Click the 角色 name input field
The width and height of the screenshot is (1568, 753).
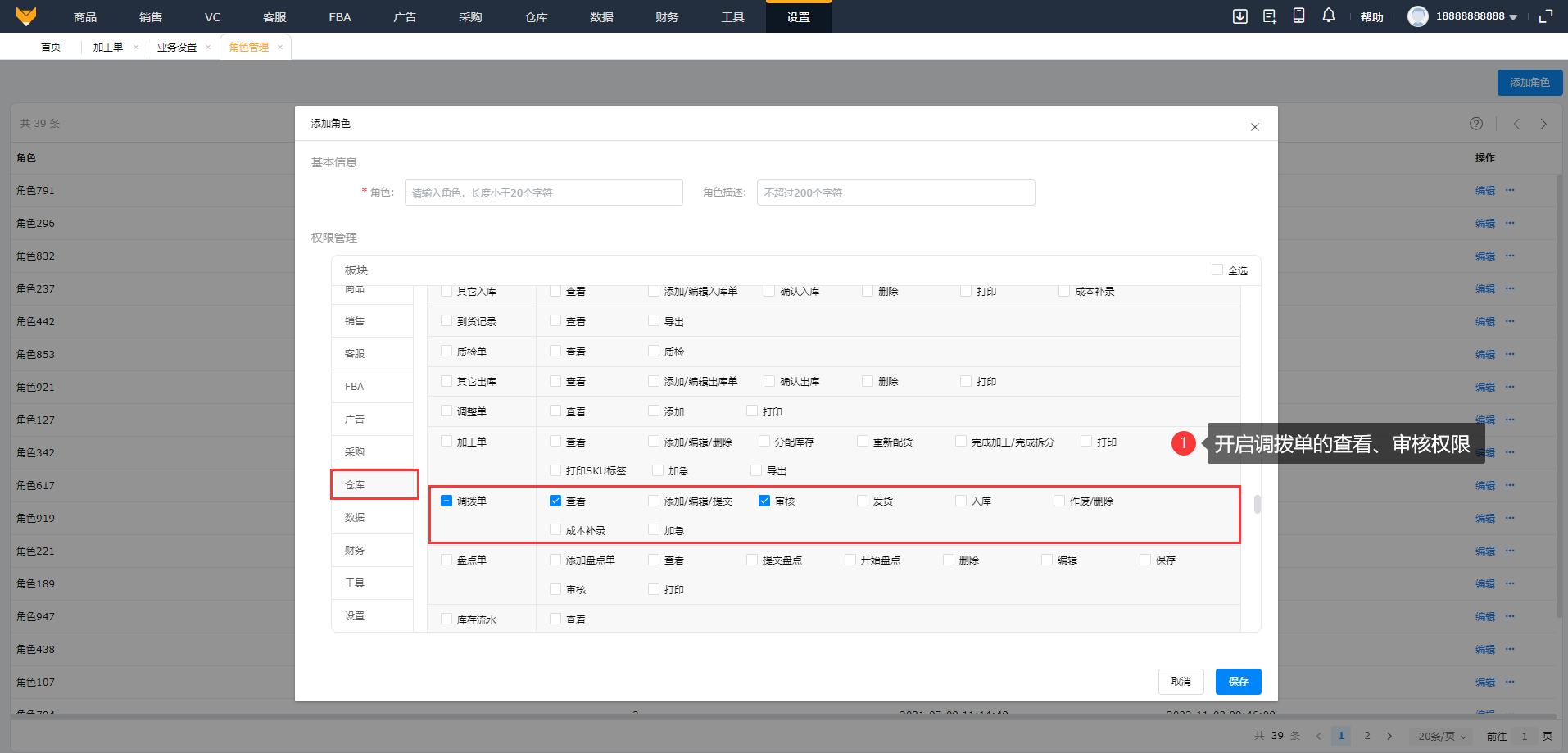(543, 193)
